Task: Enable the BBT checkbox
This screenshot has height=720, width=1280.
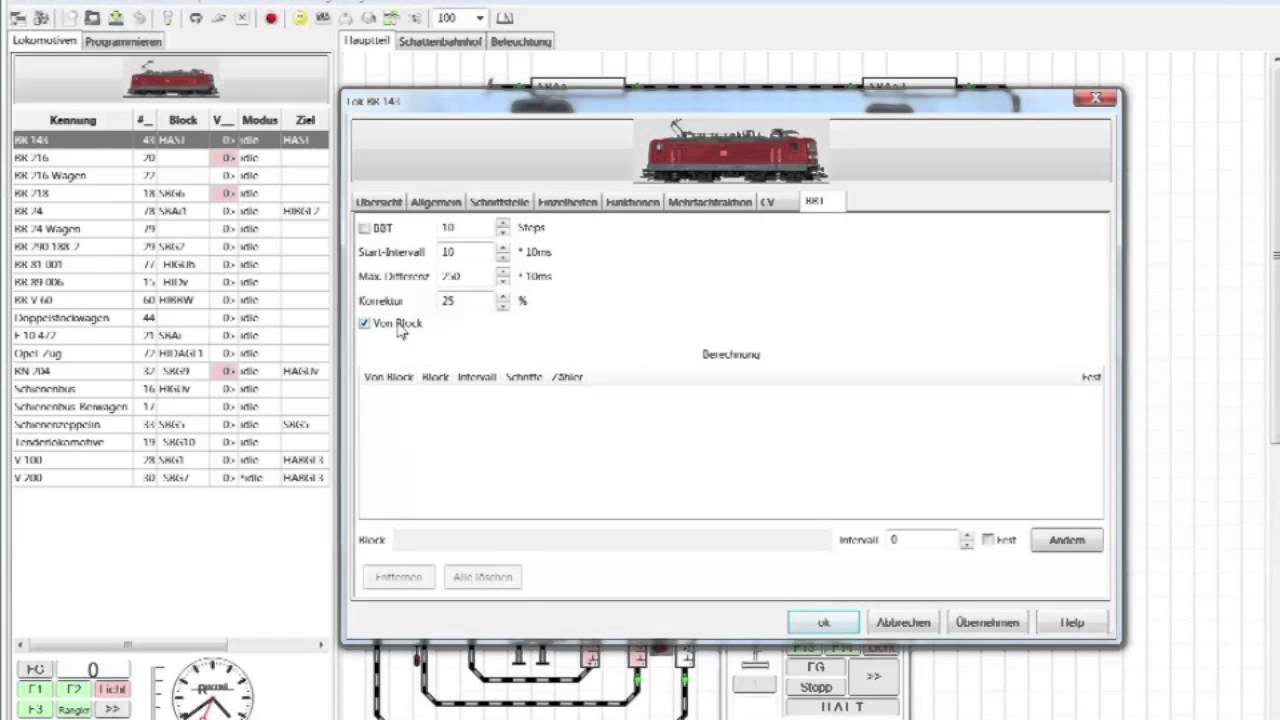Action: point(364,228)
